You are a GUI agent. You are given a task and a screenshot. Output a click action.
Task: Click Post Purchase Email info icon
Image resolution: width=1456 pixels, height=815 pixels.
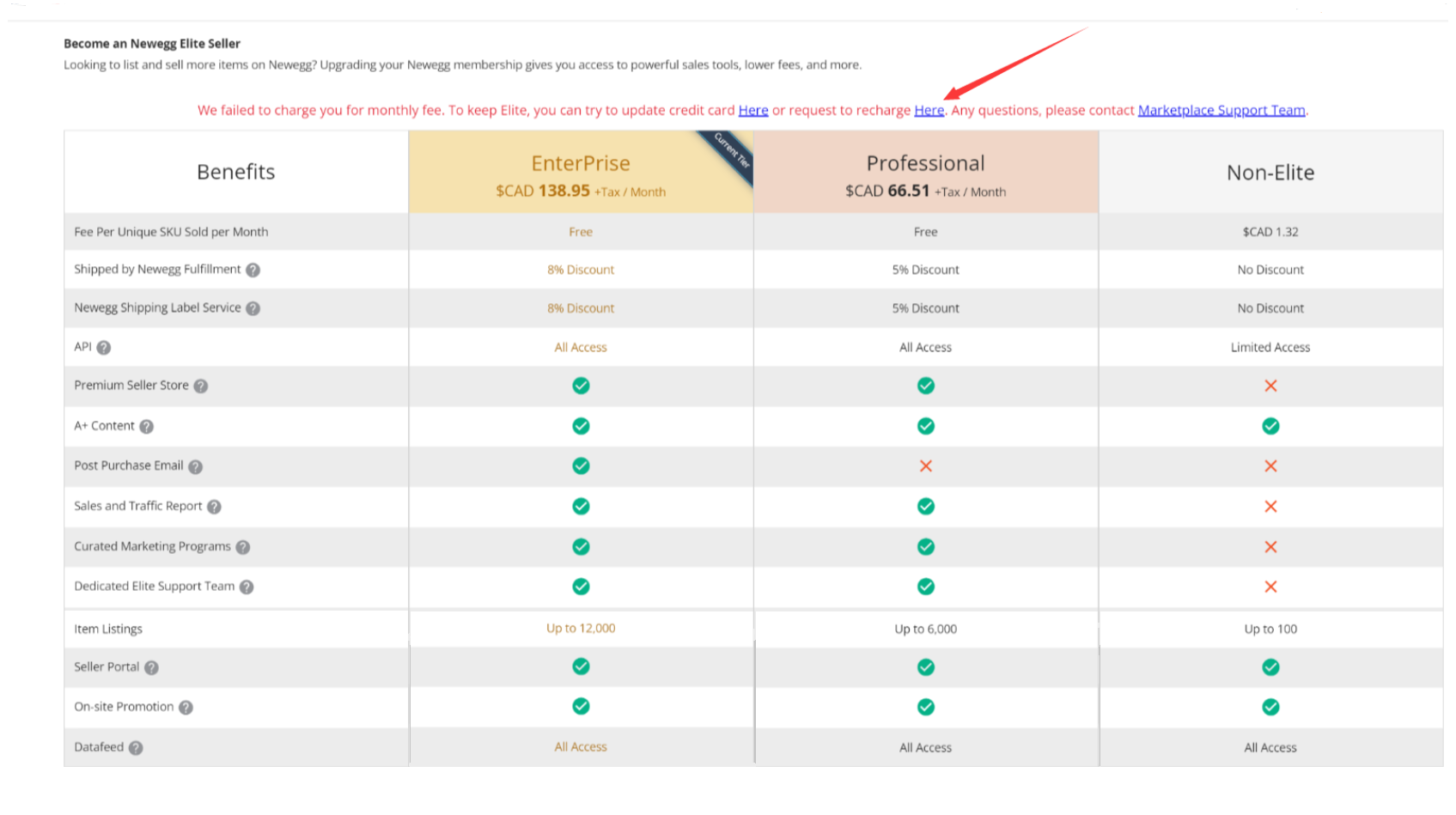click(196, 466)
